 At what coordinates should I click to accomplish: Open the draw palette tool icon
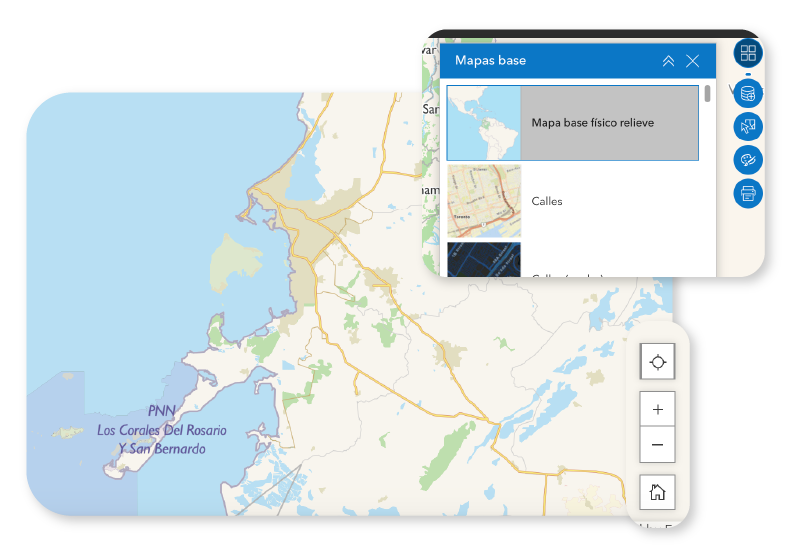pyautogui.click(x=748, y=160)
